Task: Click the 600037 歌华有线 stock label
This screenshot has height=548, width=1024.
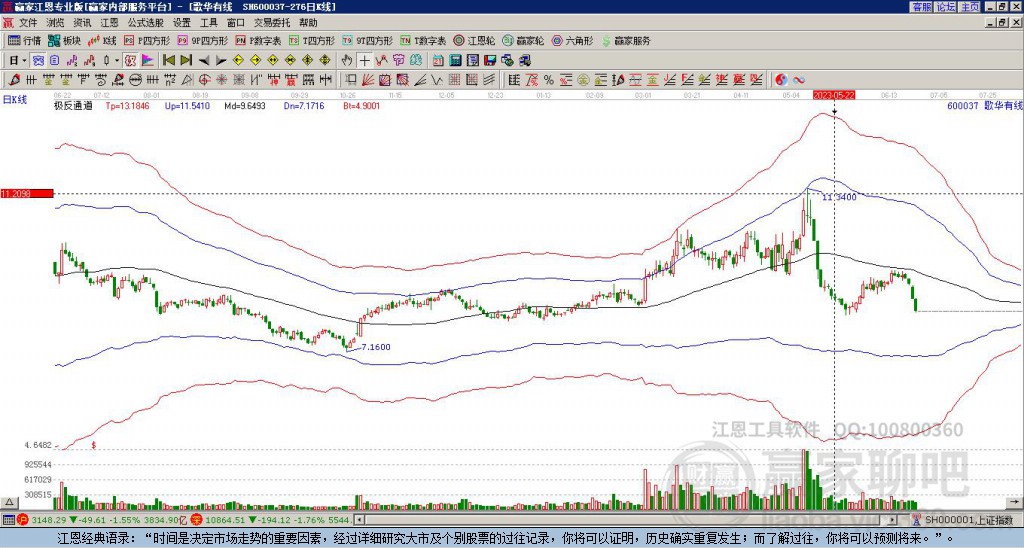Action: [x=985, y=105]
